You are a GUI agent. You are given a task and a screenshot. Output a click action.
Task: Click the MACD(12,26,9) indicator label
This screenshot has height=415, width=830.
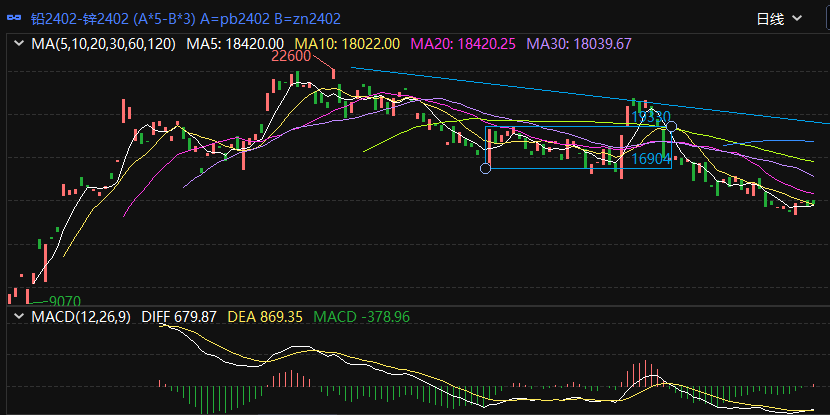82,316
